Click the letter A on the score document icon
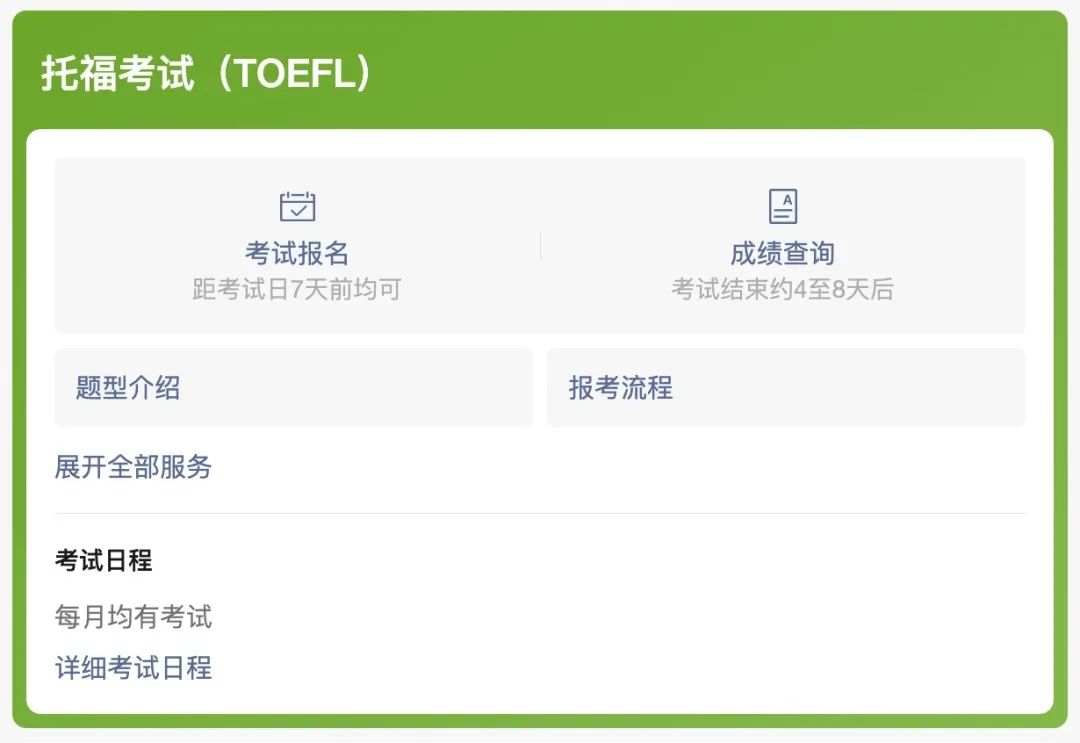Image resolution: width=1080 pixels, height=743 pixels. [787, 200]
